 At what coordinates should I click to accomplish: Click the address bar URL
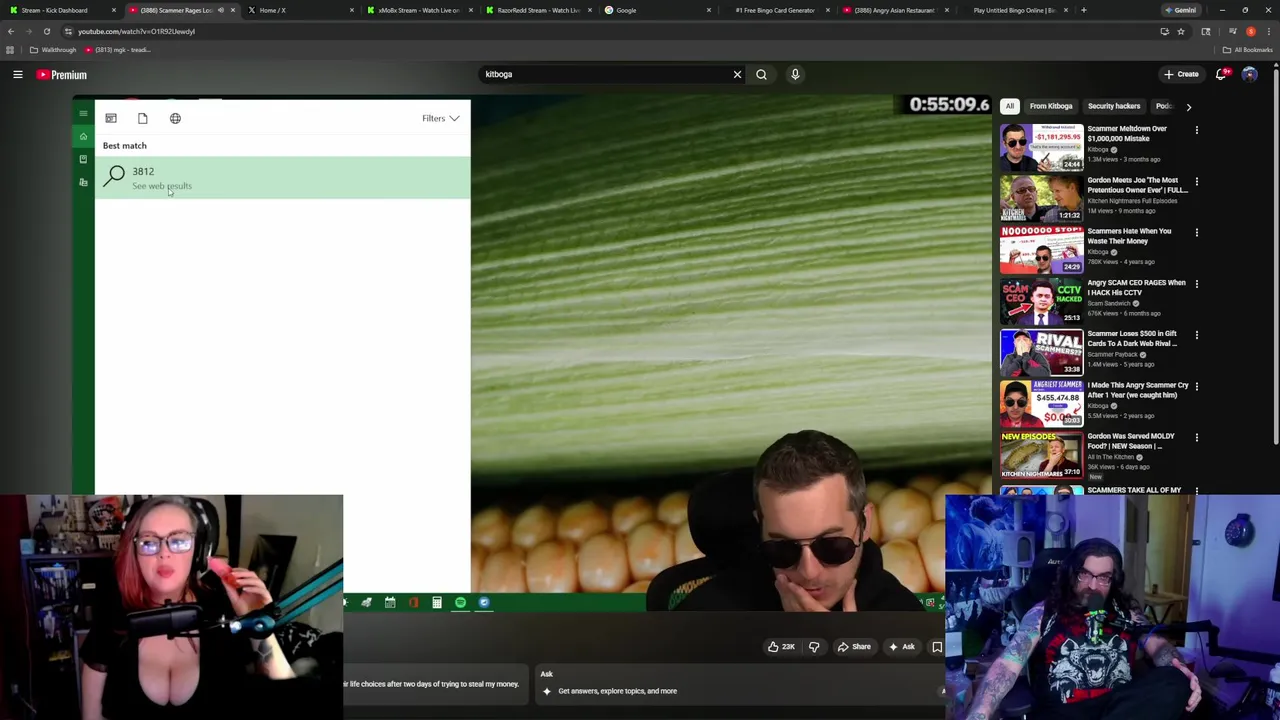coord(136,31)
